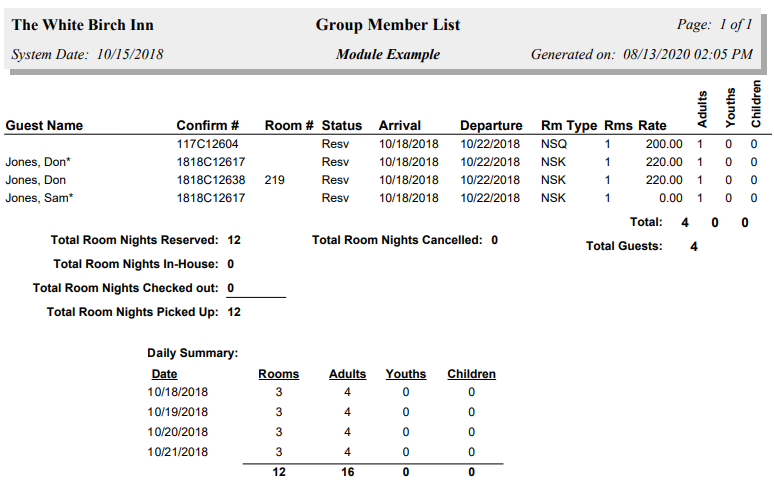Screen dimensions: 774x501
Task: Select the 10/20/2018 row in Daily Summary
Action: point(178,432)
